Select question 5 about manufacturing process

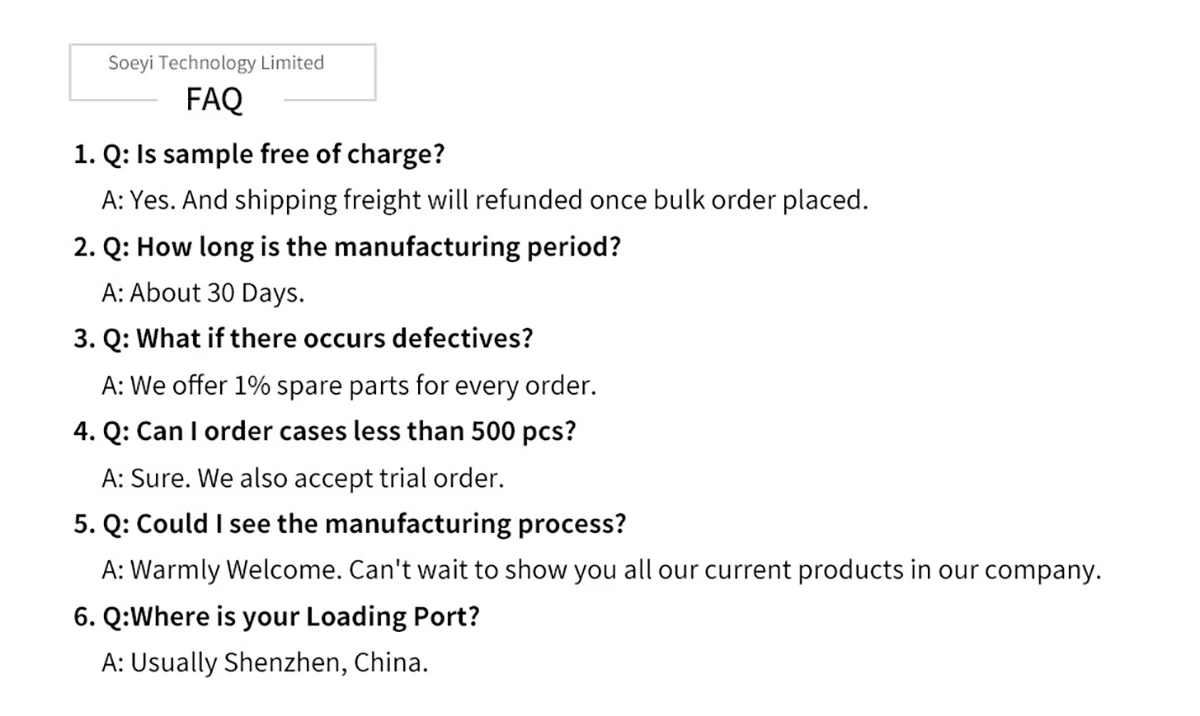(x=350, y=524)
